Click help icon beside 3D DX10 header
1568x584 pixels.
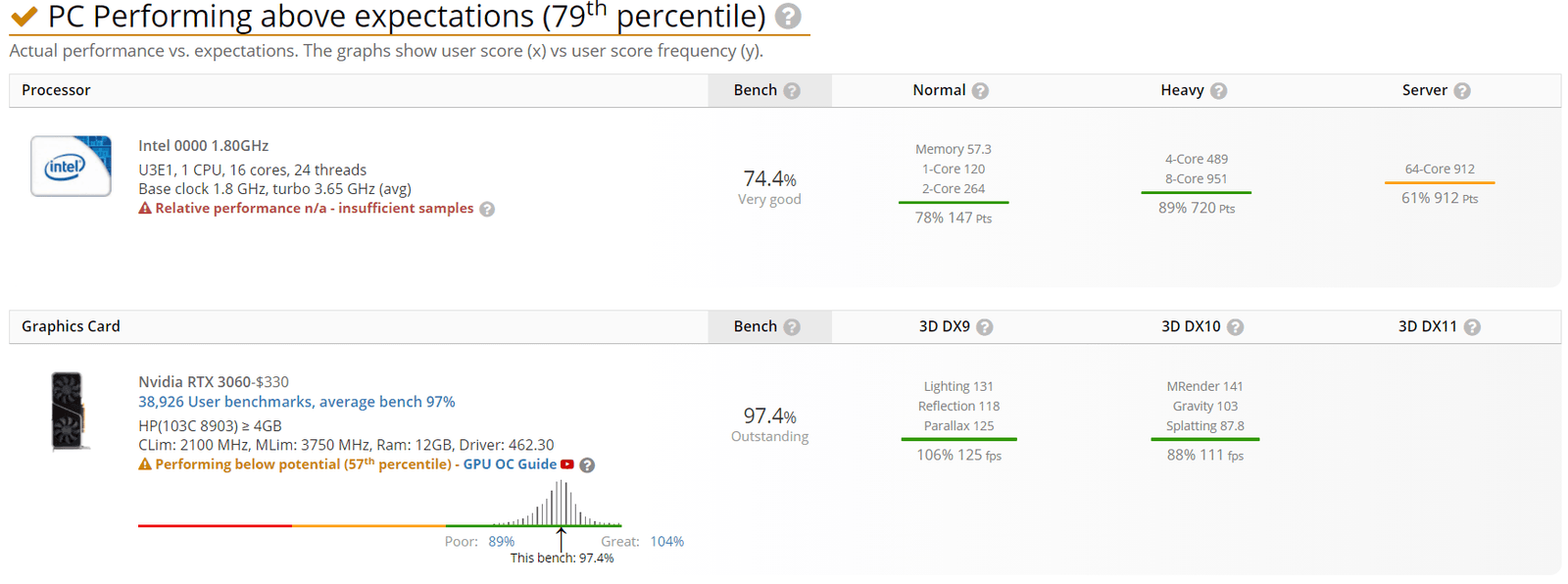[1235, 327]
